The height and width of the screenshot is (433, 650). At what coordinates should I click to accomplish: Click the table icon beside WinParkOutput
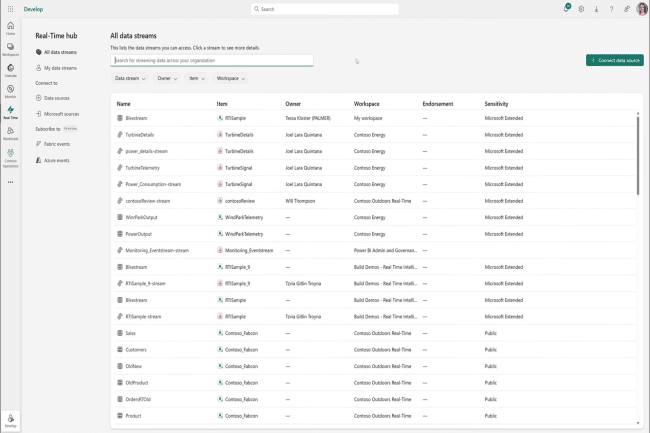(120, 217)
